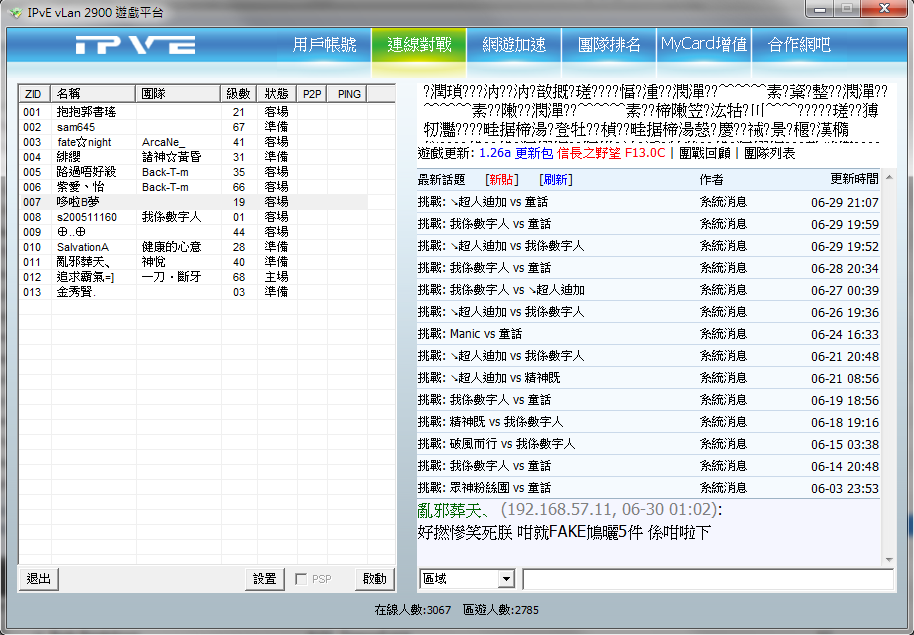Viewport: 914px width, 635px height.
Task: Go to the 團隊排名 tab
Action: (609, 45)
